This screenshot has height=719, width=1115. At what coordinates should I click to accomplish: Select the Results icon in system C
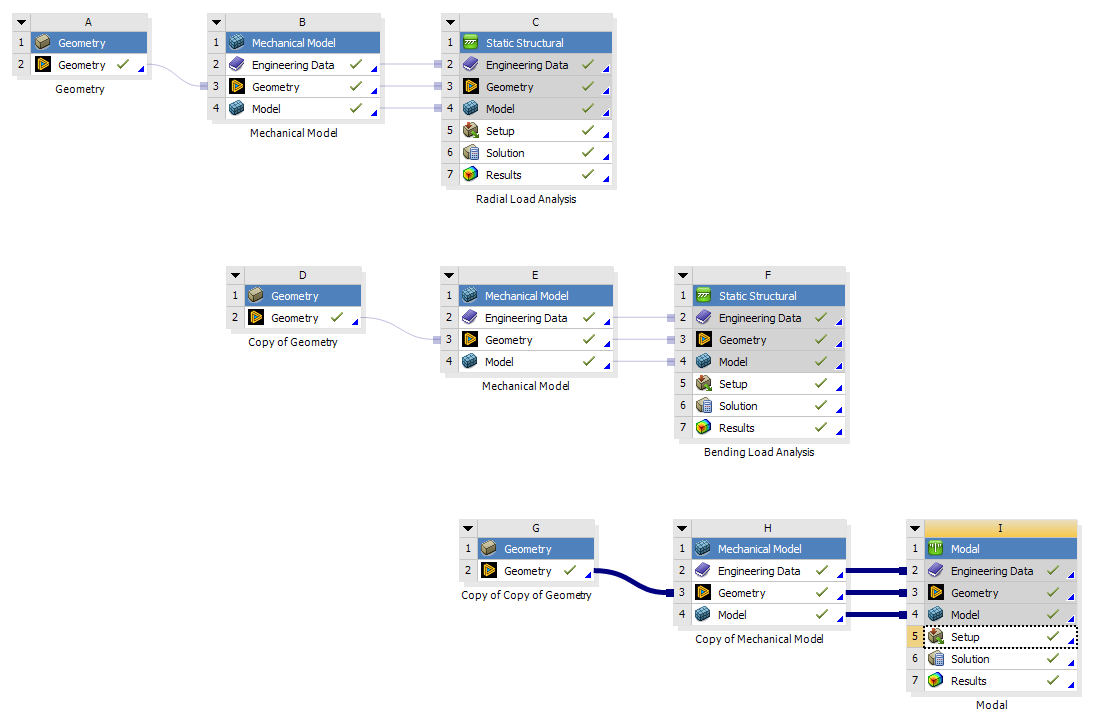pos(470,175)
